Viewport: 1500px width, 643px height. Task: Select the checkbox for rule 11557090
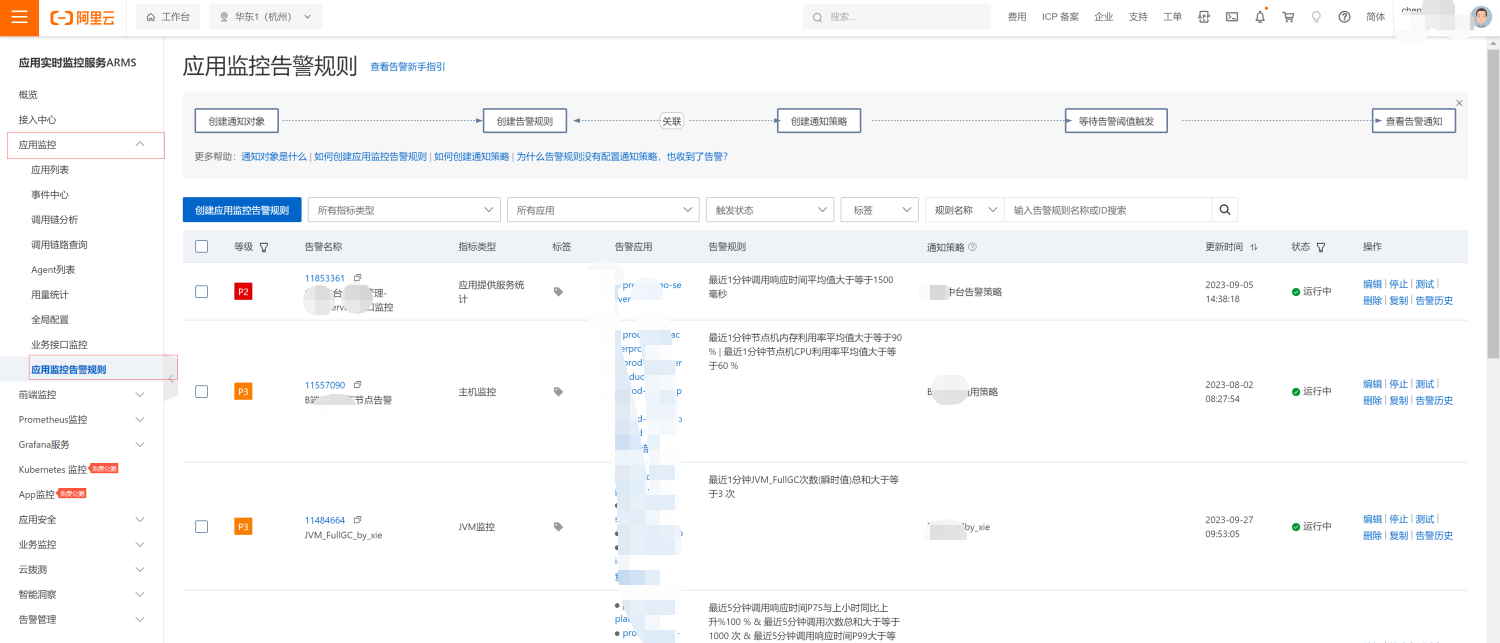point(202,392)
